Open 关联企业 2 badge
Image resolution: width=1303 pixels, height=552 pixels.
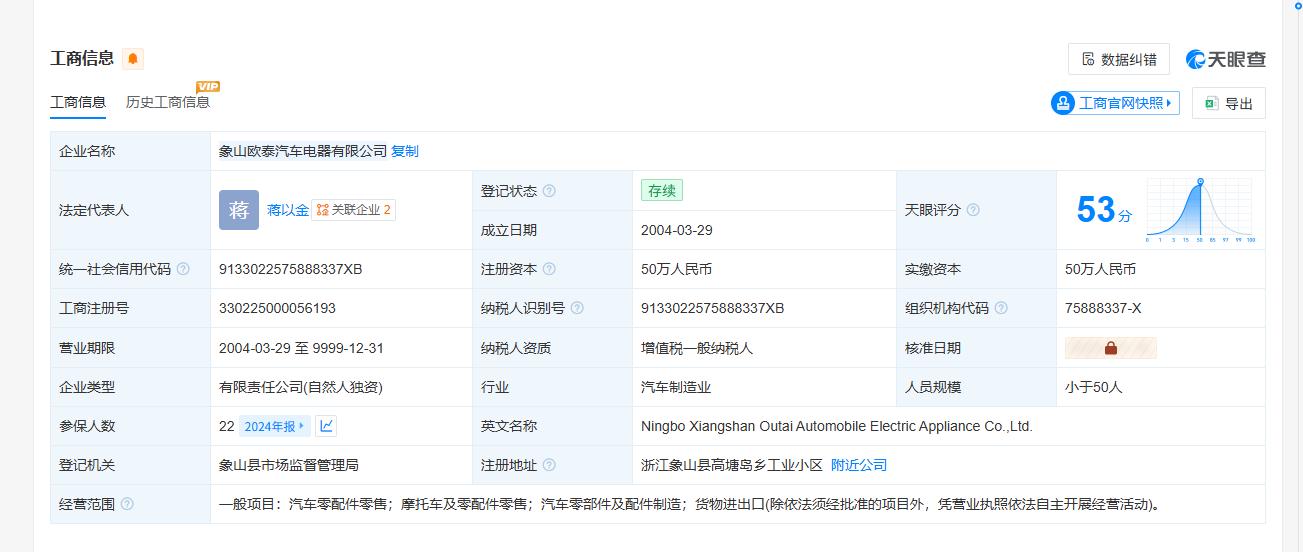tap(354, 210)
